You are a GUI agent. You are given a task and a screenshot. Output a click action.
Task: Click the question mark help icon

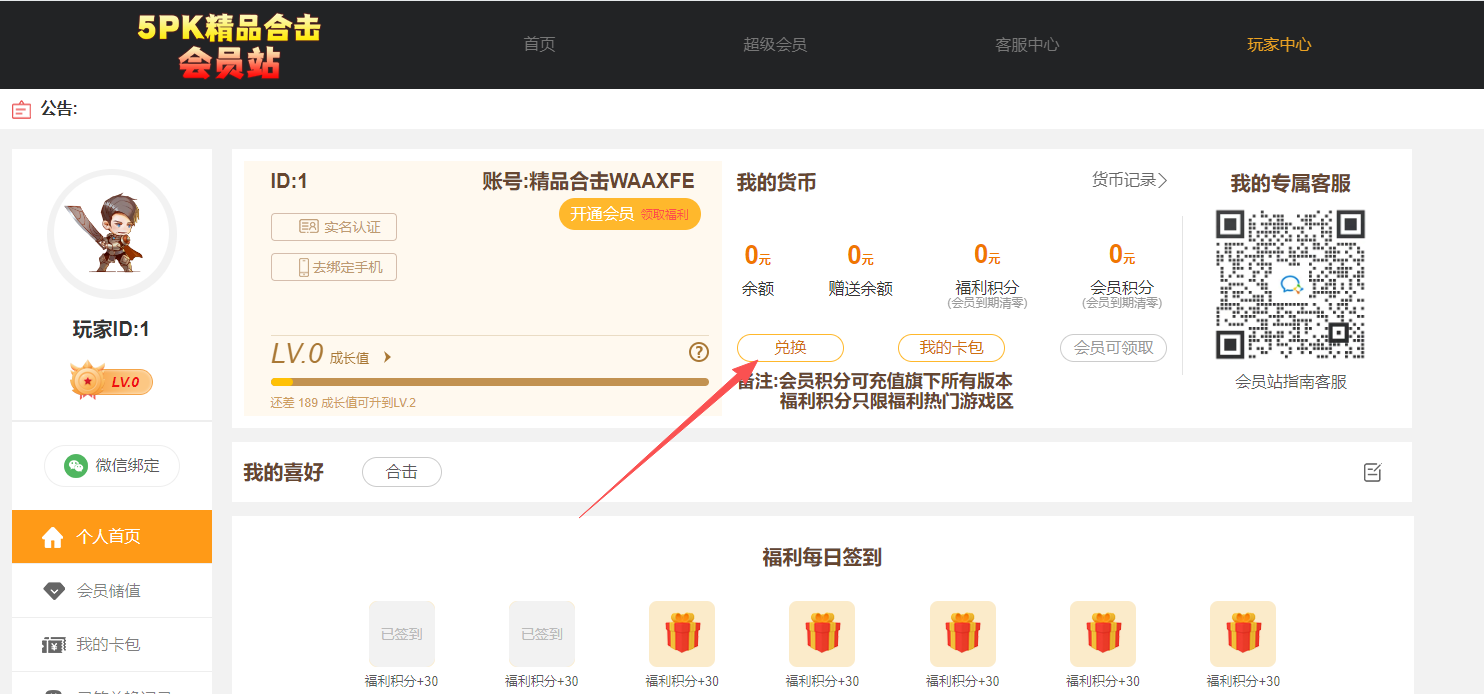[x=699, y=352]
